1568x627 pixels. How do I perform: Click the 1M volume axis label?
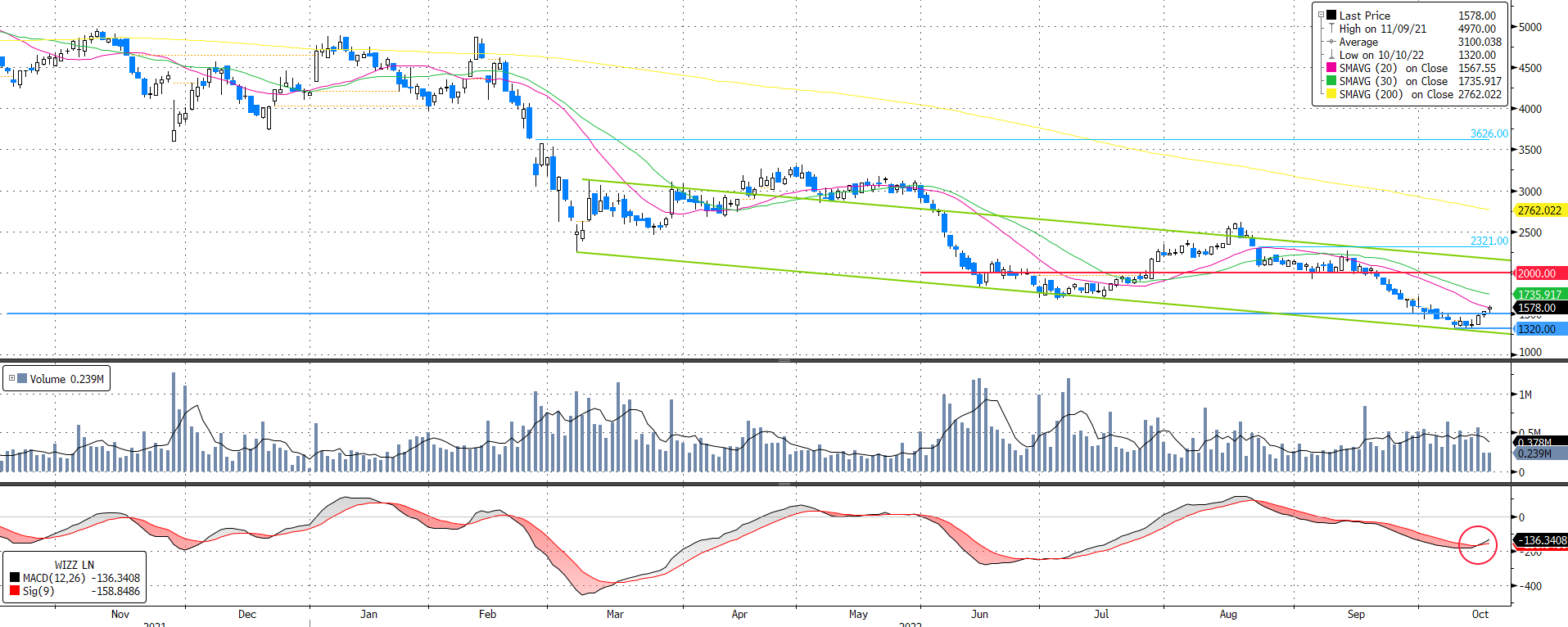(x=1525, y=395)
